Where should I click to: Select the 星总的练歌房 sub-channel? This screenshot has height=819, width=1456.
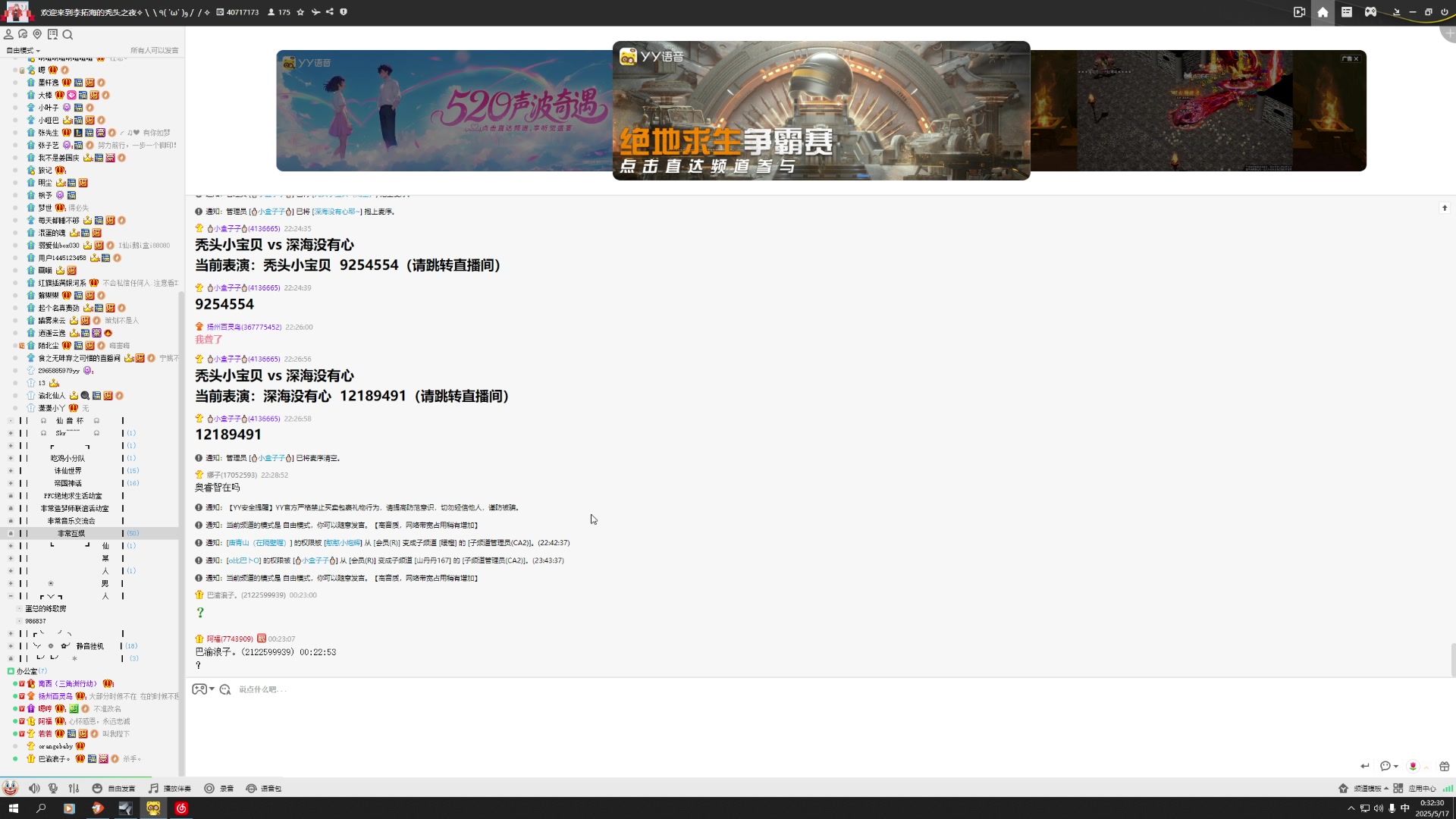45,609
